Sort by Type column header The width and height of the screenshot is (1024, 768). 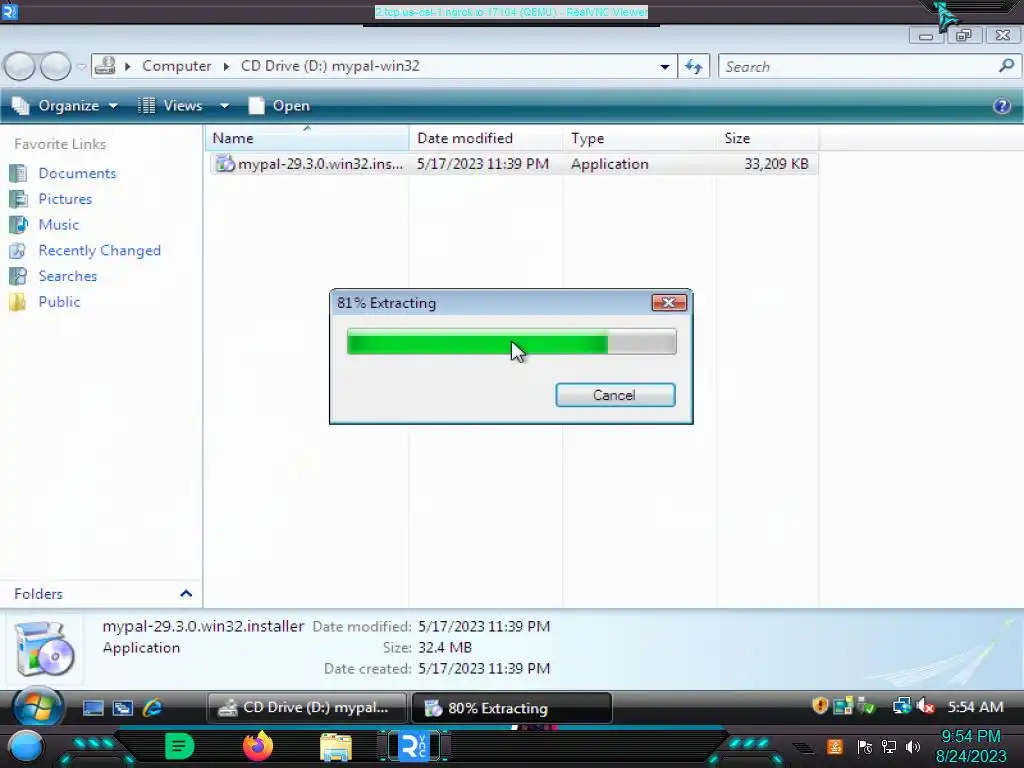tap(639, 138)
